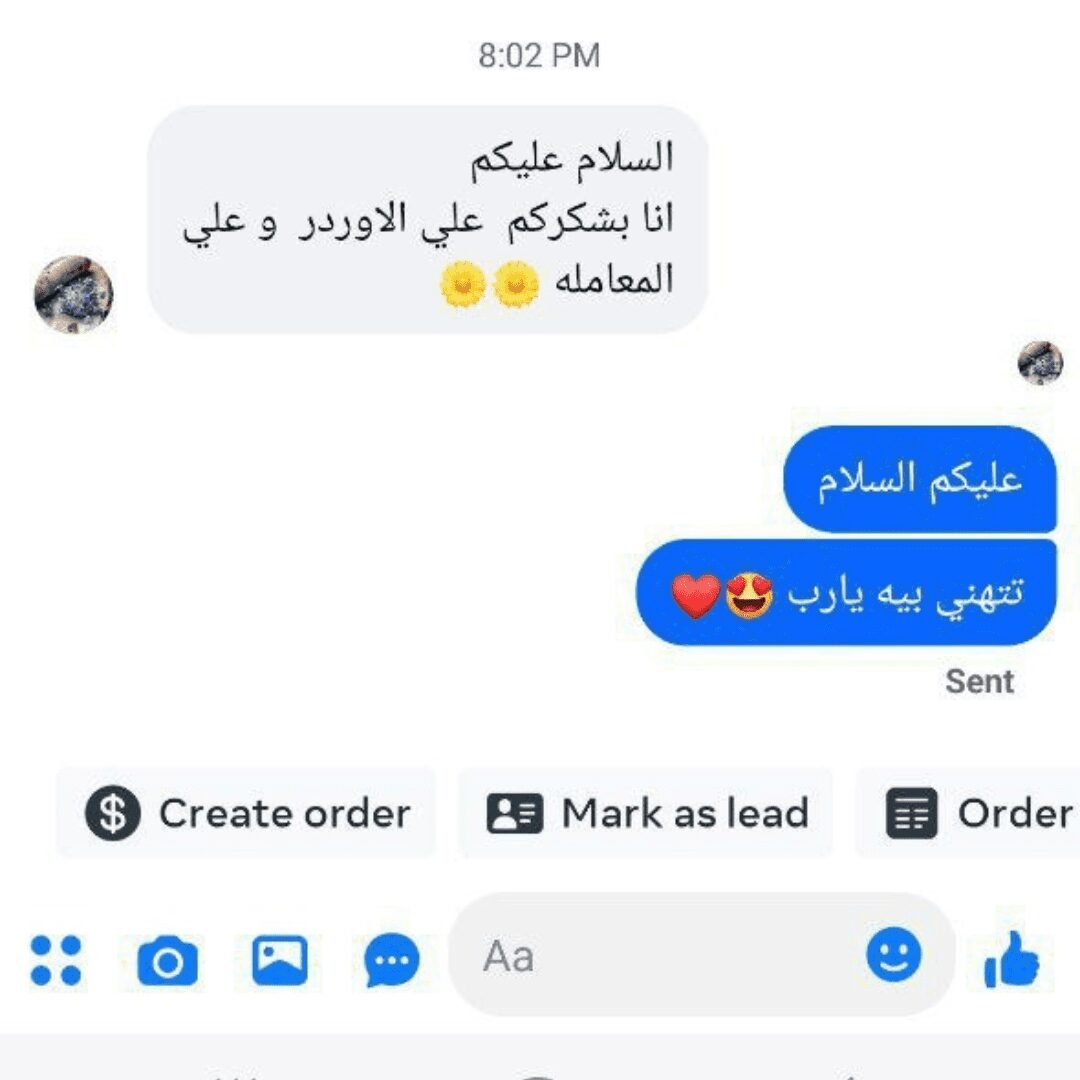Open the four-dot more apps menu
Viewport: 1080px width, 1080px height.
click(56, 959)
